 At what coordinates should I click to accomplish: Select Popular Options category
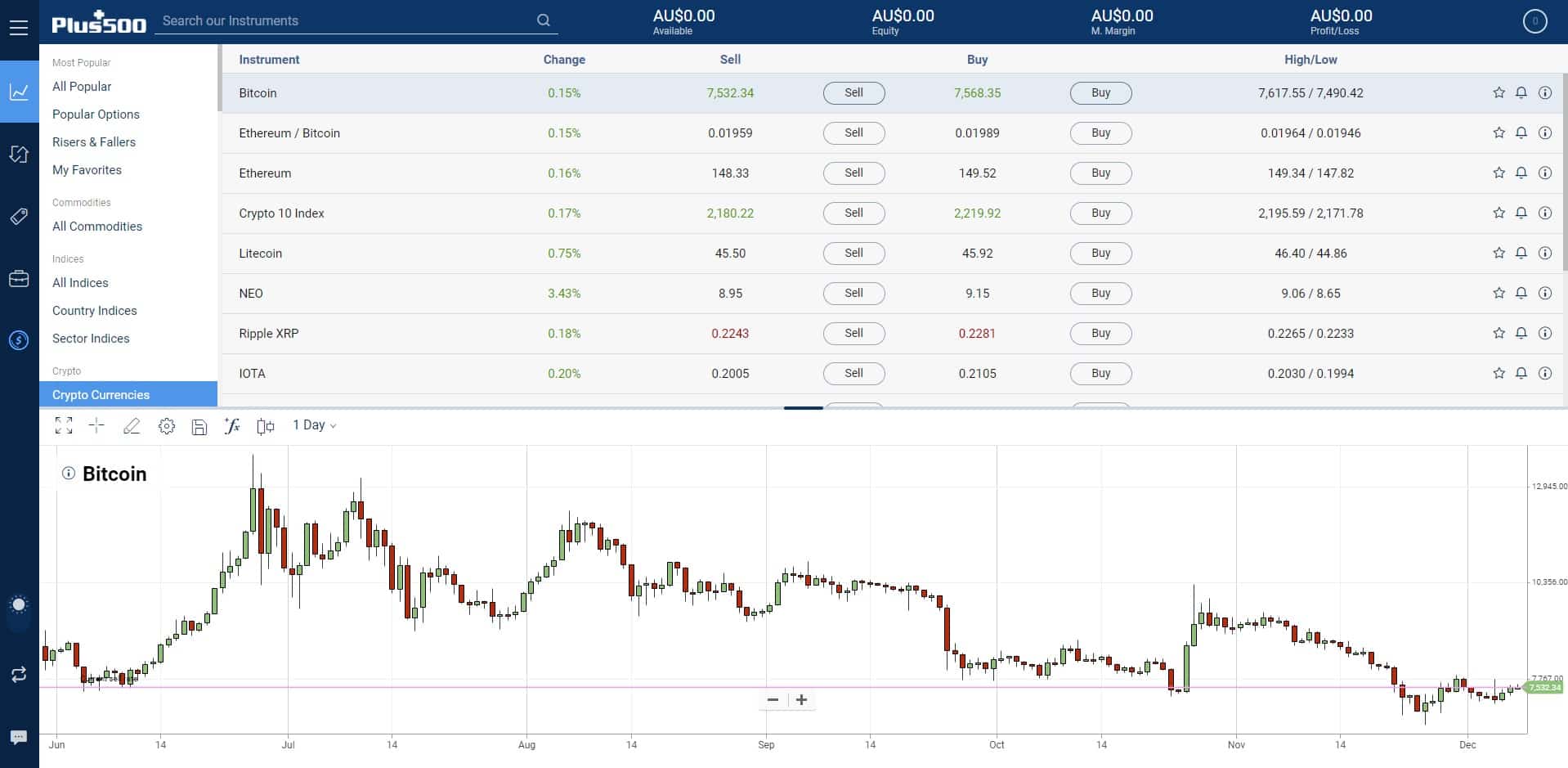[96, 115]
